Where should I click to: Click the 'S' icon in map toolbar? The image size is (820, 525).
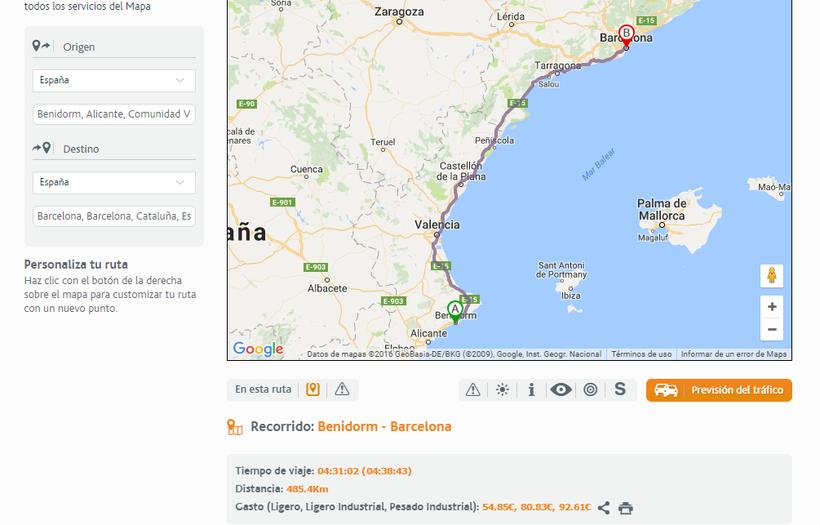point(620,389)
